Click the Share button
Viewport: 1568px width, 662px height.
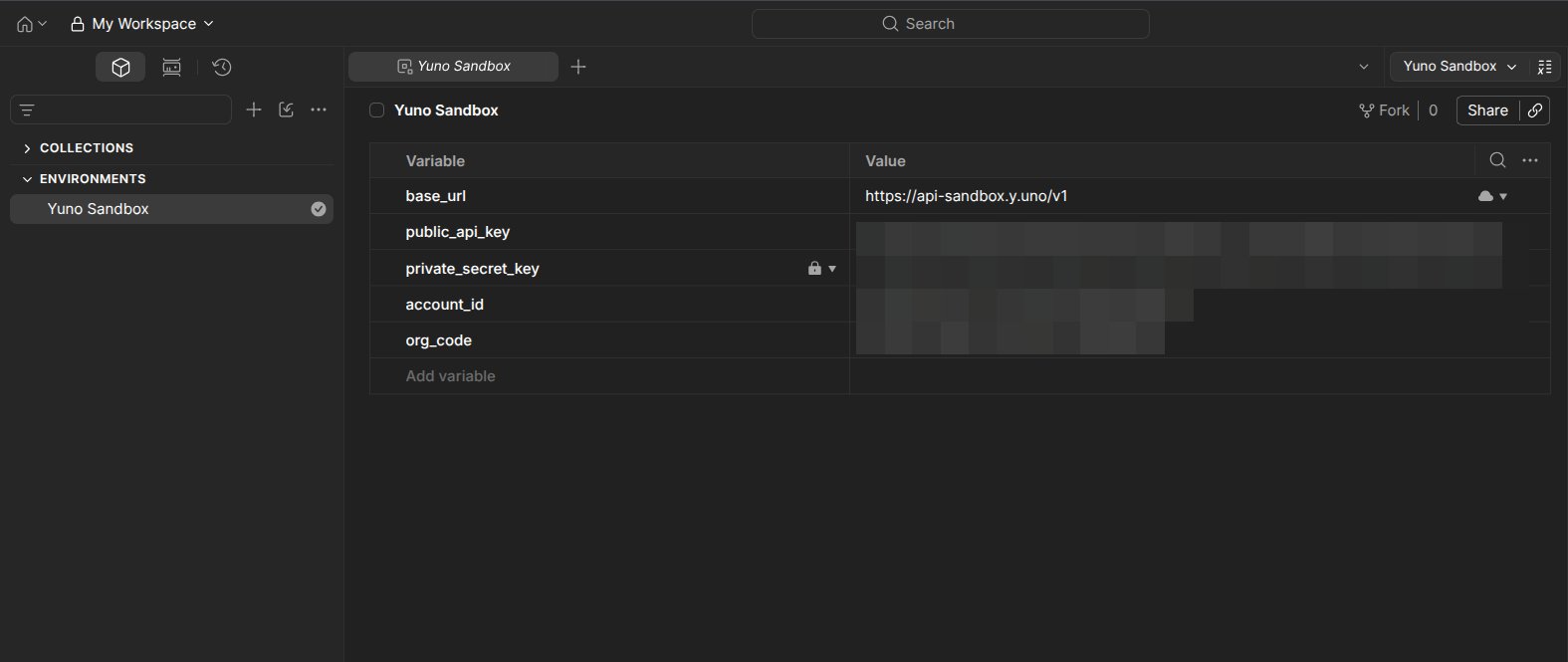point(1487,110)
